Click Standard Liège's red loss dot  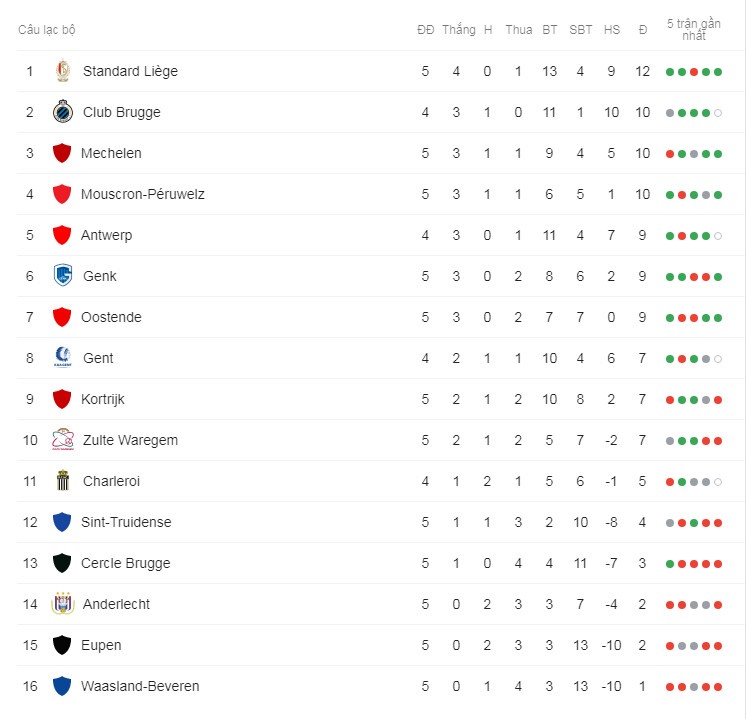point(694,72)
